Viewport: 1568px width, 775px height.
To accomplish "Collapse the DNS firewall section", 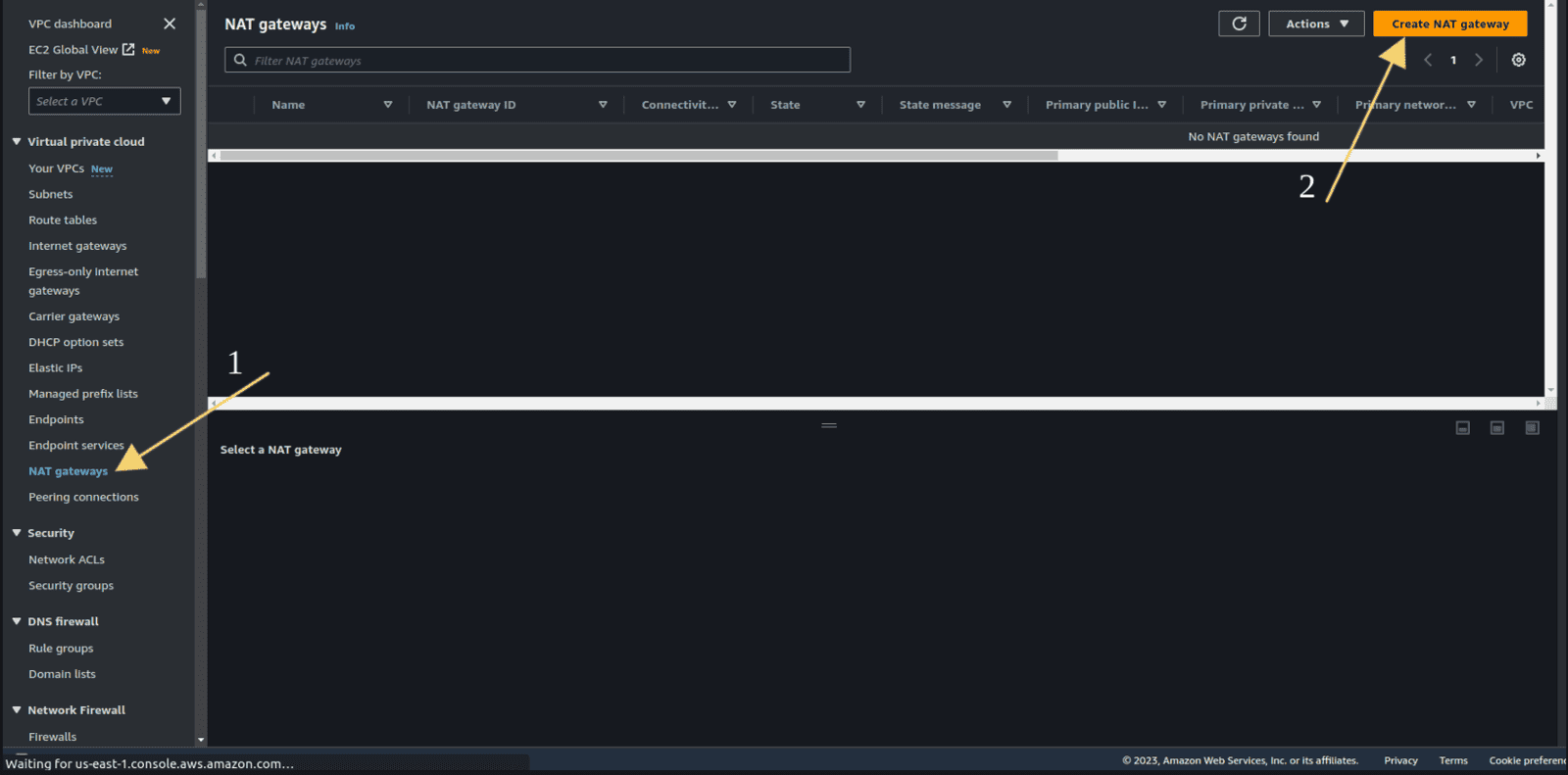I will coord(17,621).
